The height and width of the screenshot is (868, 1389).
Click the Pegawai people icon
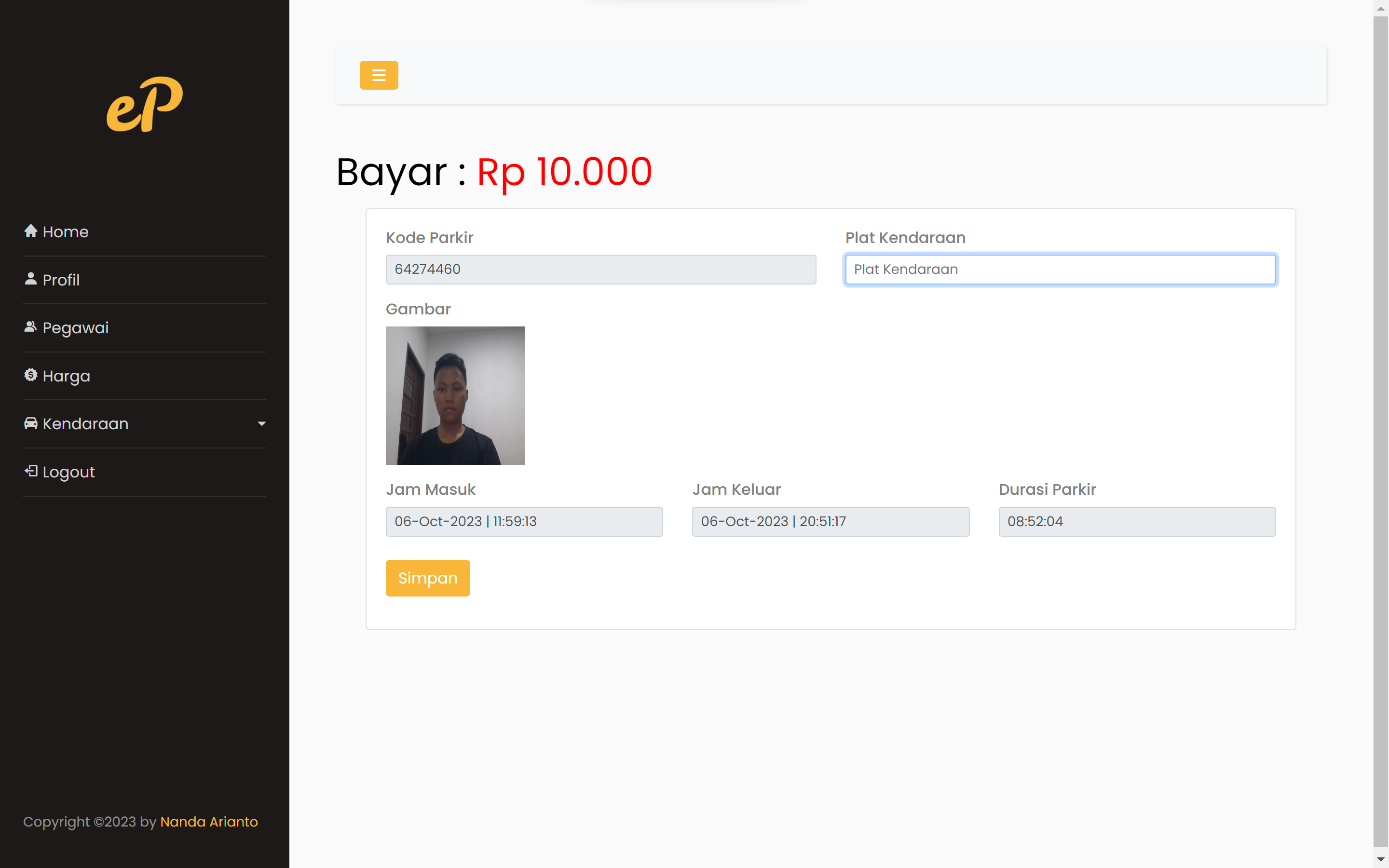coord(31,326)
